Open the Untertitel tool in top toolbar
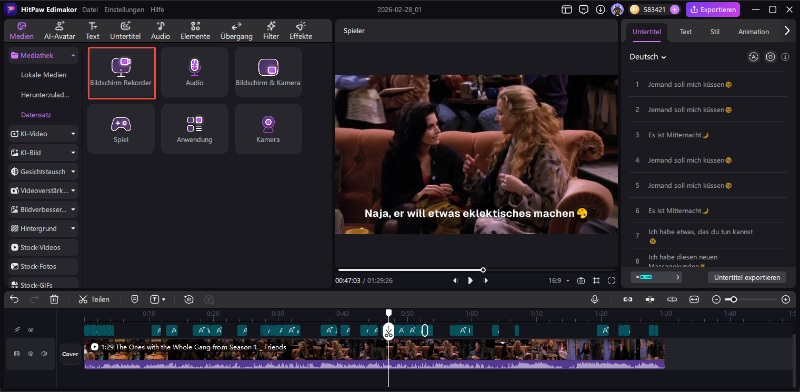The image size is (800, 392). tap(125, 31)
